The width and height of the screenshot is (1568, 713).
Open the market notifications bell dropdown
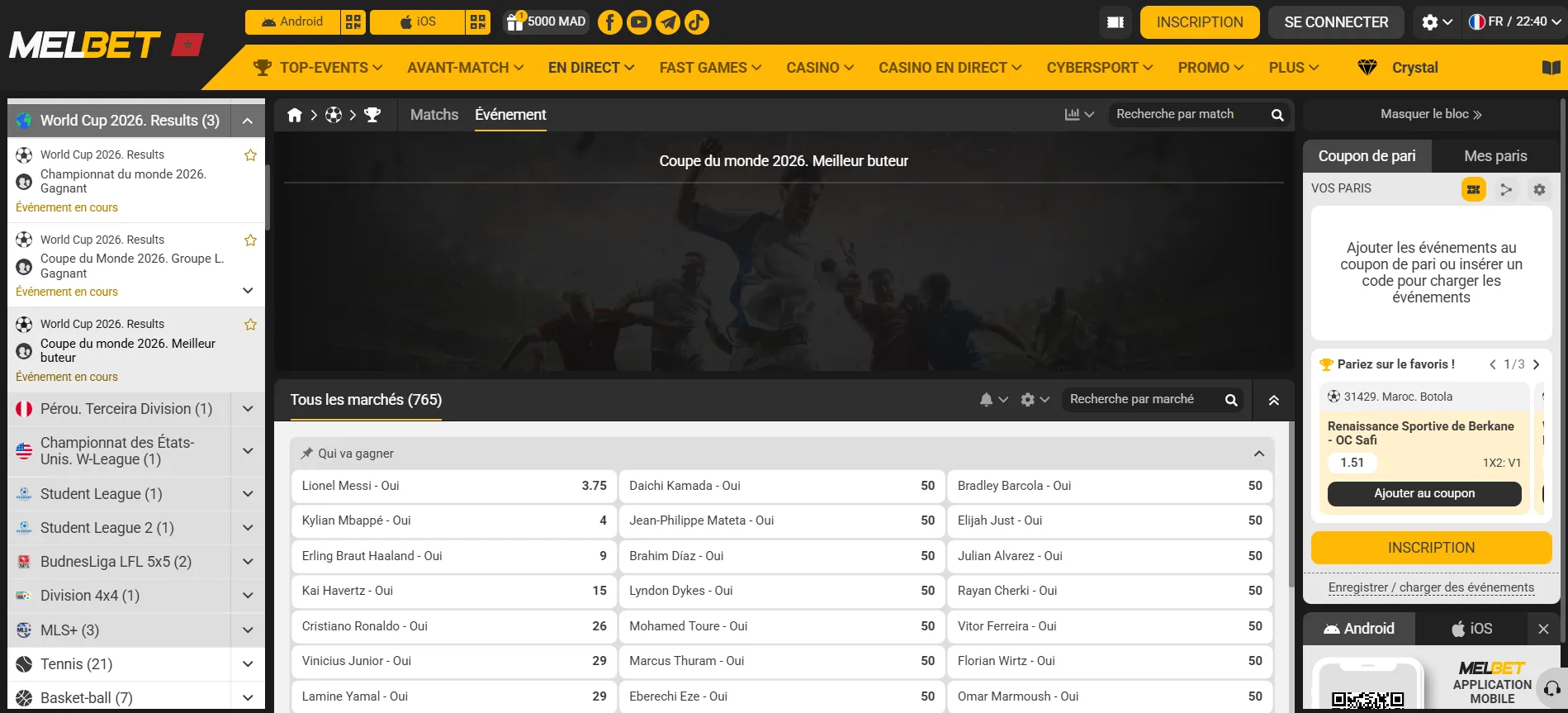pyautogui.click(x=993, y=400)
